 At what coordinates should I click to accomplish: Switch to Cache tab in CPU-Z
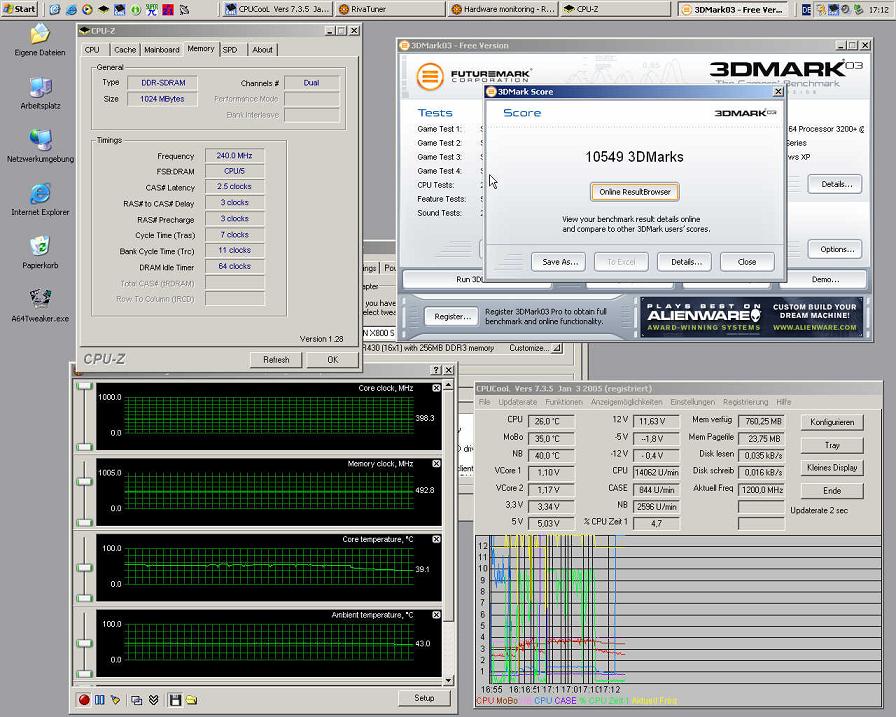coord(125,50)
